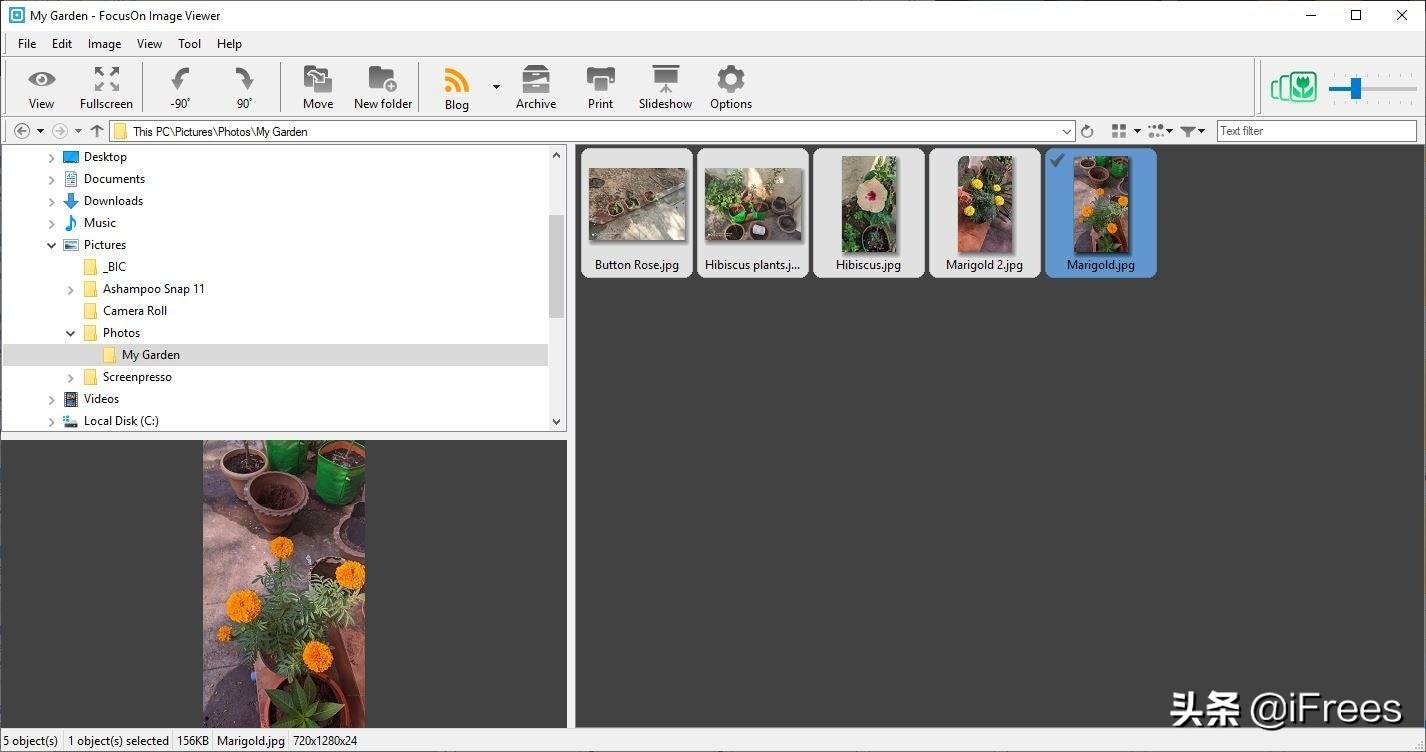Collapse the Pictures tree node
1426x752 pixels.
[x=52, y=245]
